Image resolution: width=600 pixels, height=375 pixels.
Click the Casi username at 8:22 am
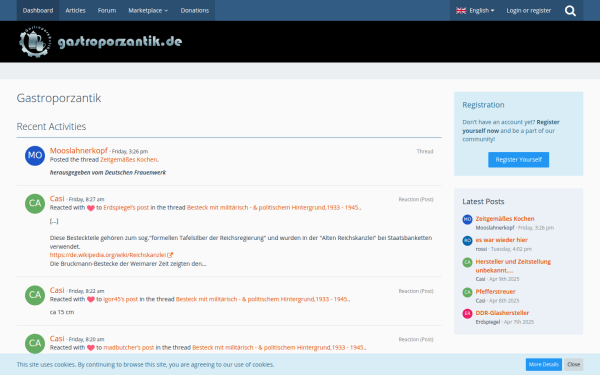coord(57,290)
